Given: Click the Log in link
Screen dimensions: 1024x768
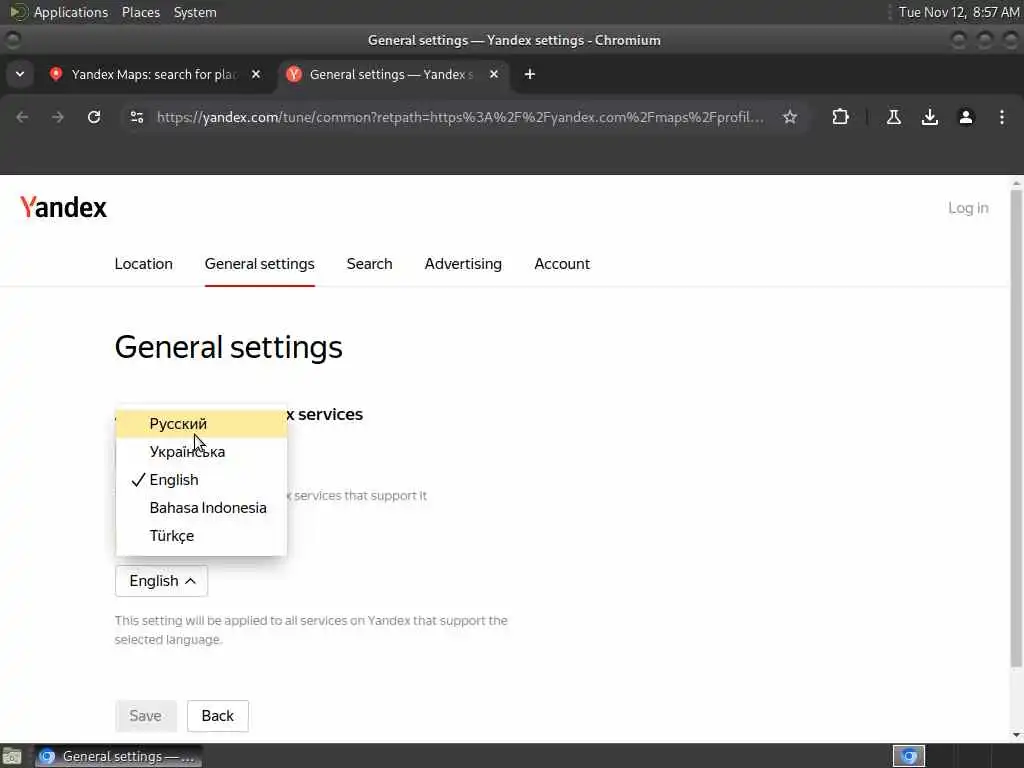Looking at the screenshot, I should point(968,208).
